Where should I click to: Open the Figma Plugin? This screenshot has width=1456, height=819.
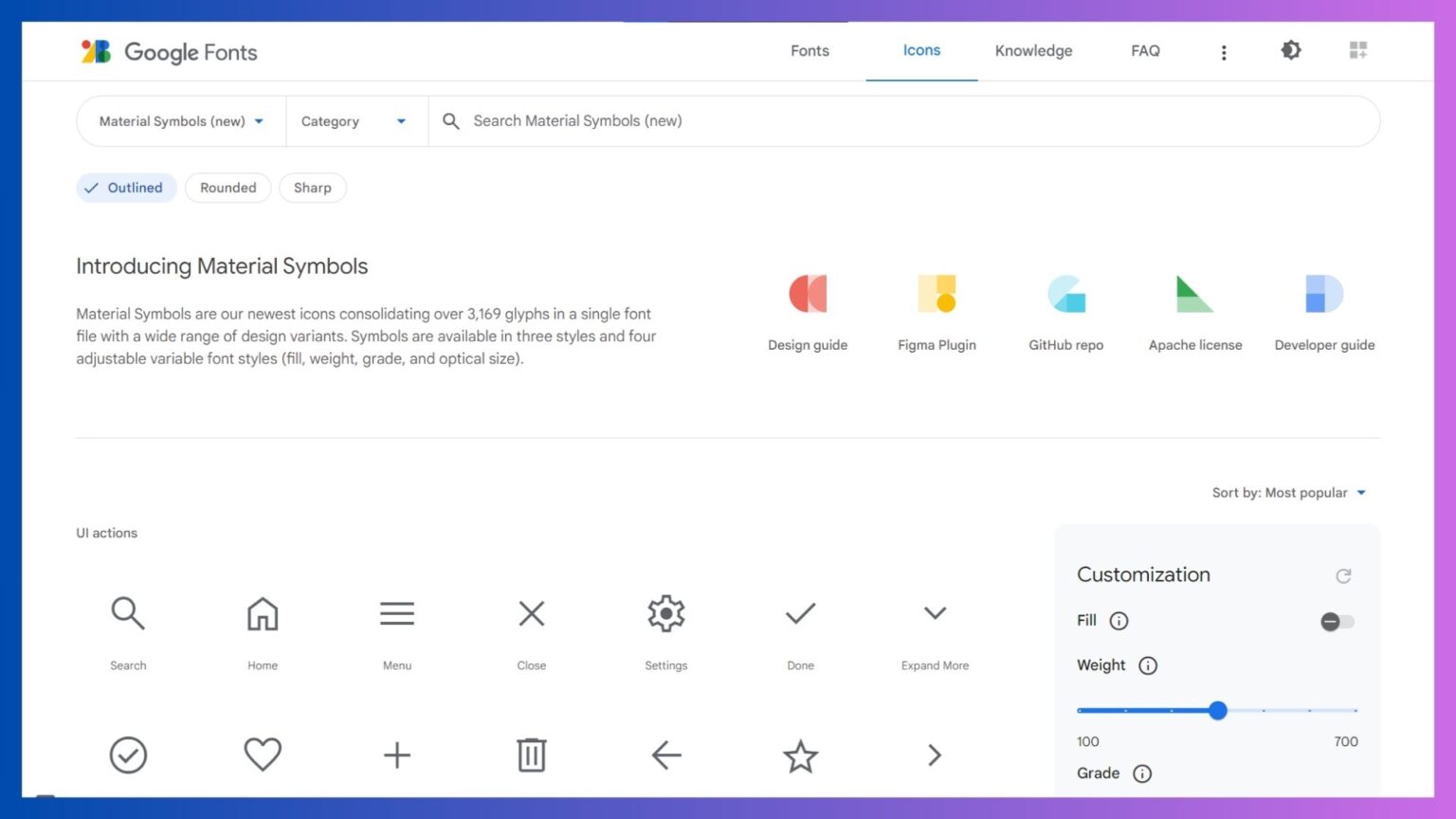click(937, 294)
